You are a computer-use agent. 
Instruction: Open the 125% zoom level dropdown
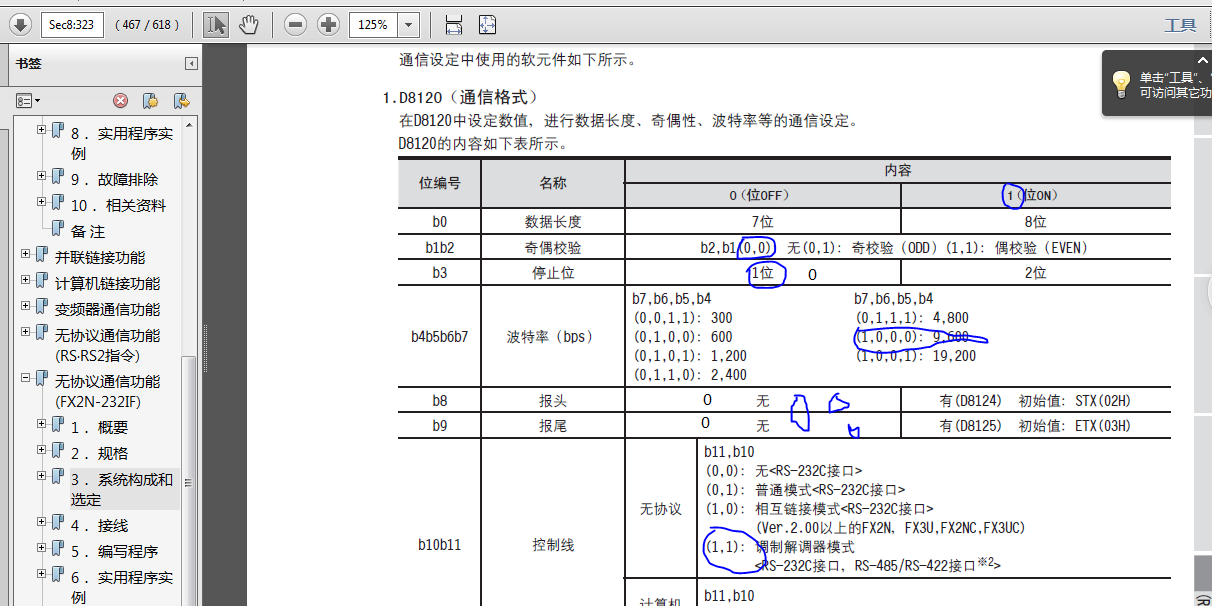(x=408, y=25)
